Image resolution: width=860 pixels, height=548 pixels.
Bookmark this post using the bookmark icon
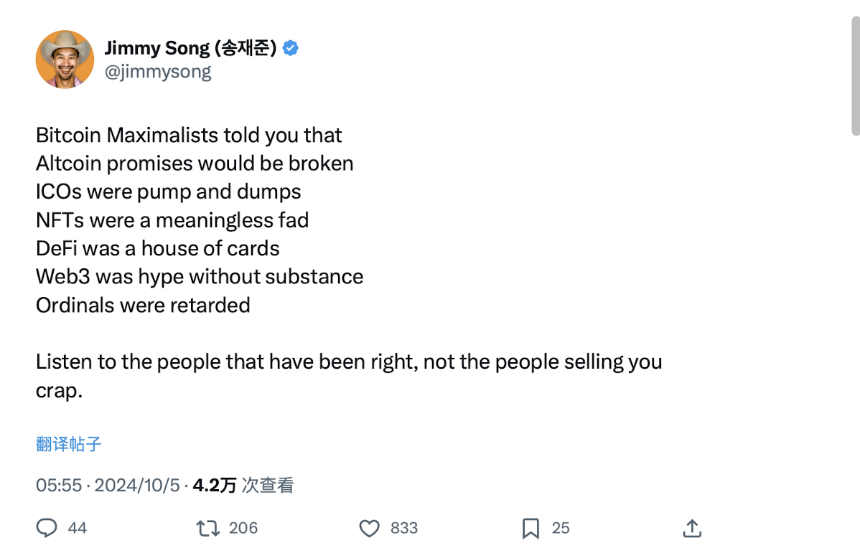(x=531, y=528)
